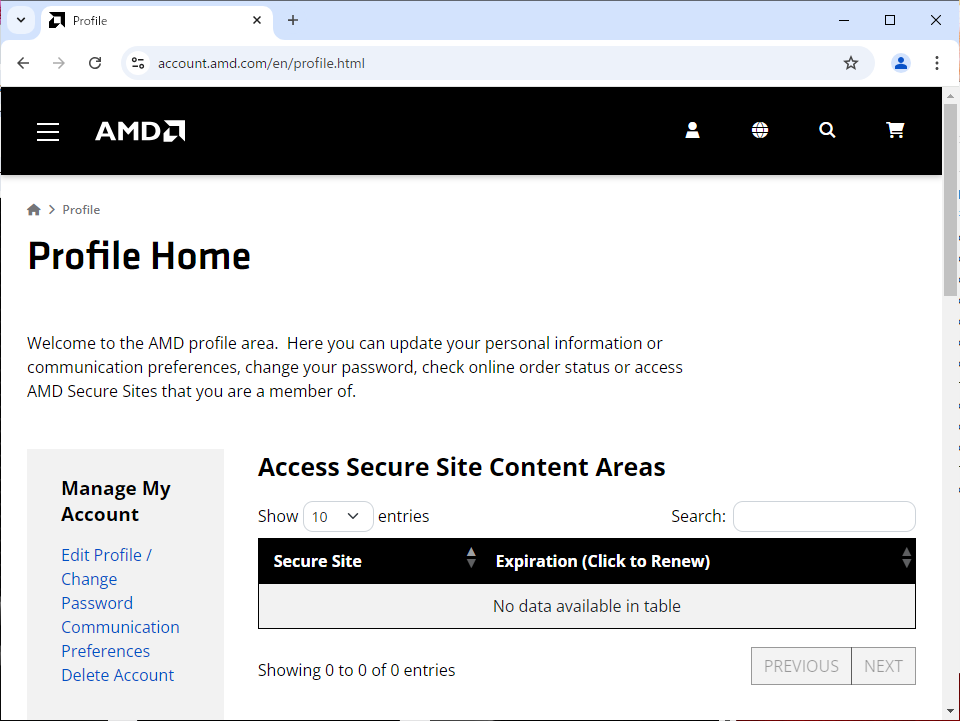View site information icon in address bar
Image resolution: width=960 pixels, height=721 pixels.
(138, 63)
